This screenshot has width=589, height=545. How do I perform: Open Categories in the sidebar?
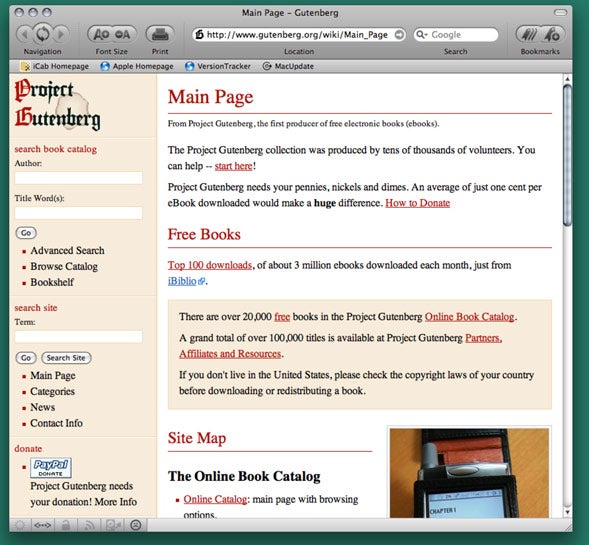click(x=52, y=391)
